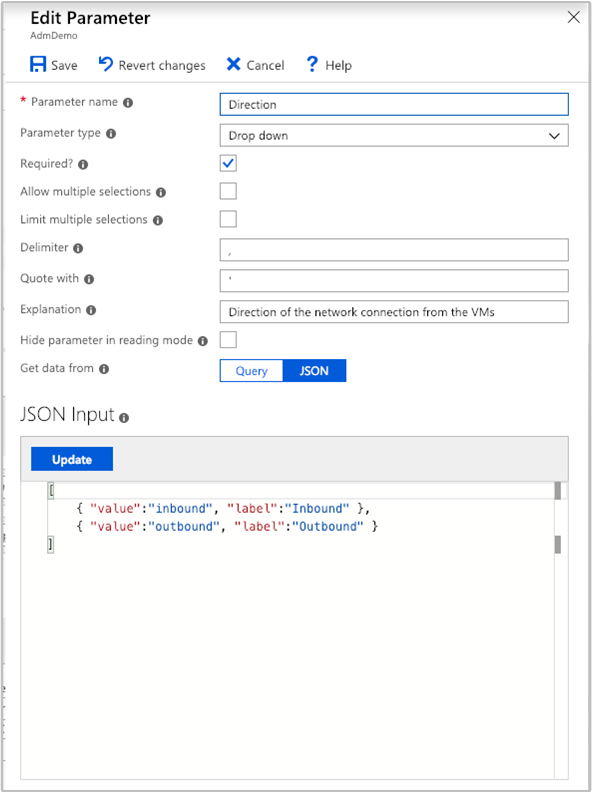The height and width of the screenshot is (793, 592).
Task: Enable Allow multiple selections checkbox
Action: tap(228, 191)
